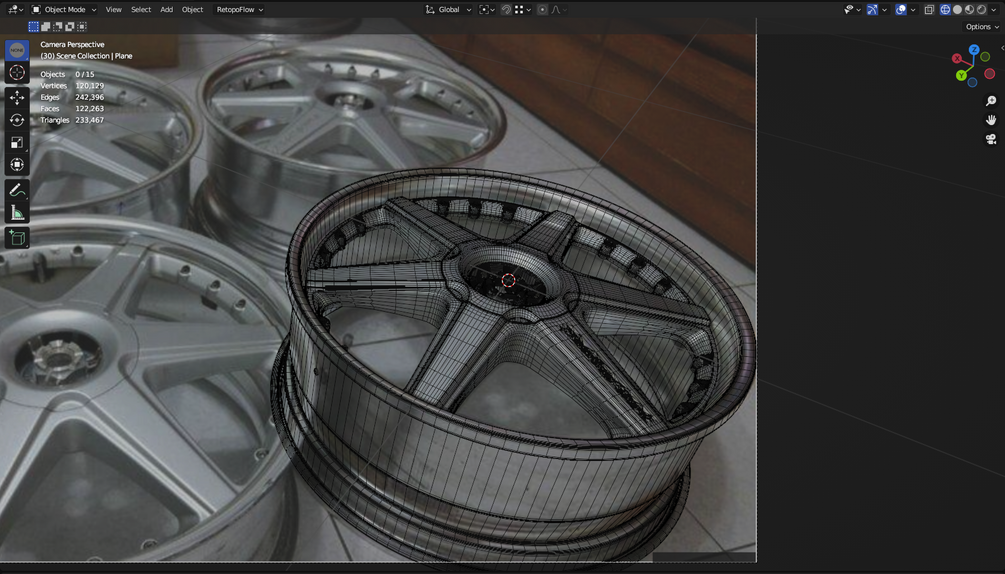1005x574 pixels.
Task: Click '(30) Scene Collection | Plane' text
Action: pyautogui.click(x=87, y=56)
